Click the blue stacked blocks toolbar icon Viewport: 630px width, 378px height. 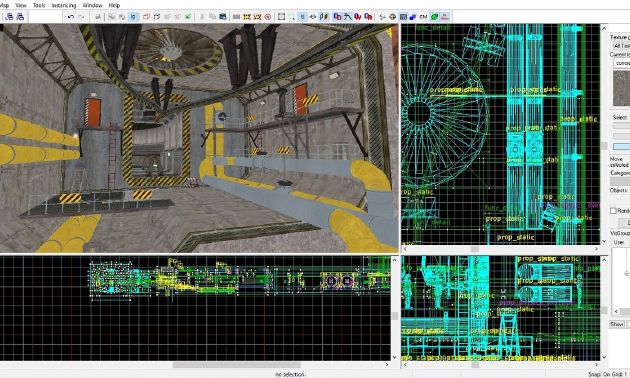point(413,17)
